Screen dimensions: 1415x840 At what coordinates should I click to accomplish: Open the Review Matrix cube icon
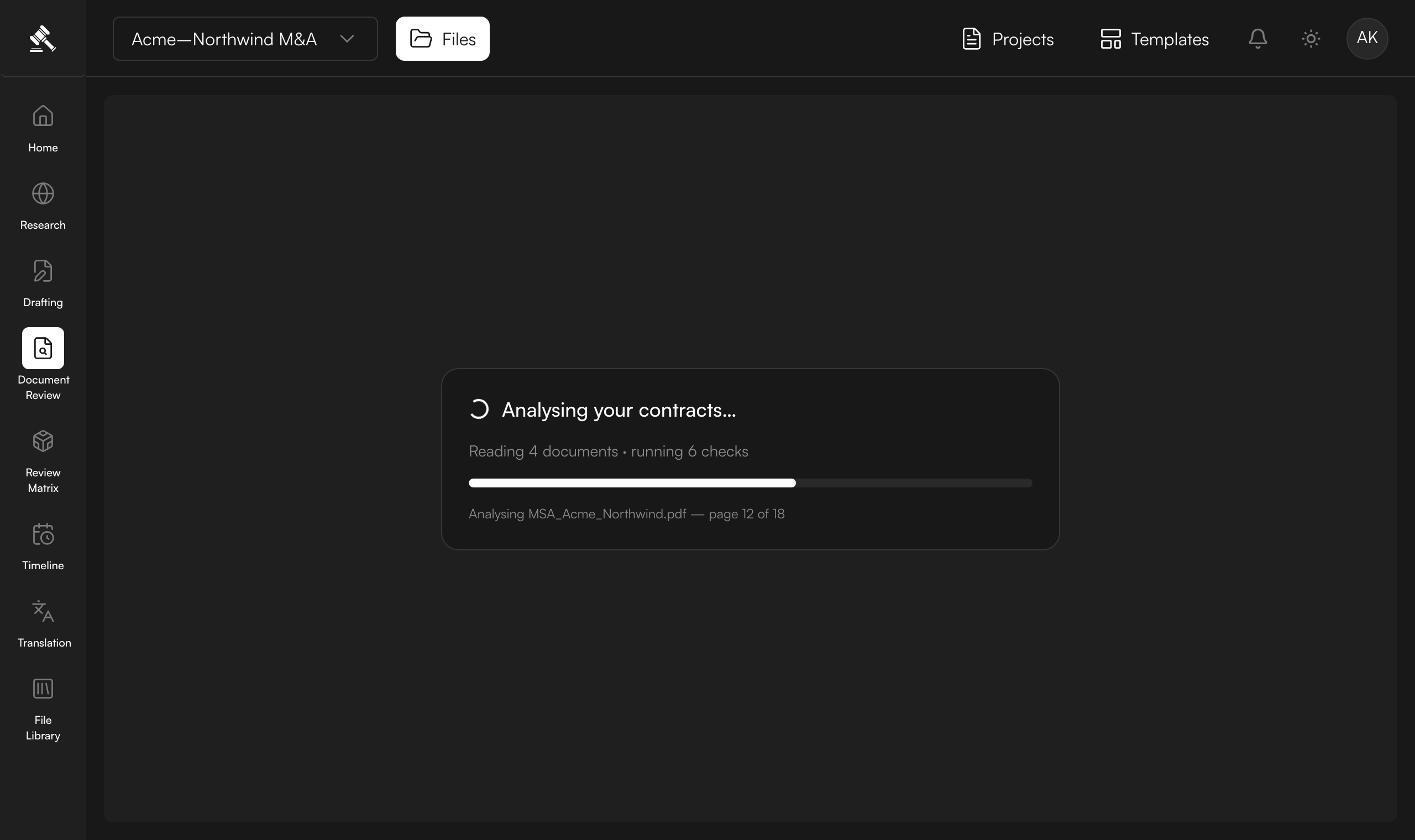pos(43,441)
